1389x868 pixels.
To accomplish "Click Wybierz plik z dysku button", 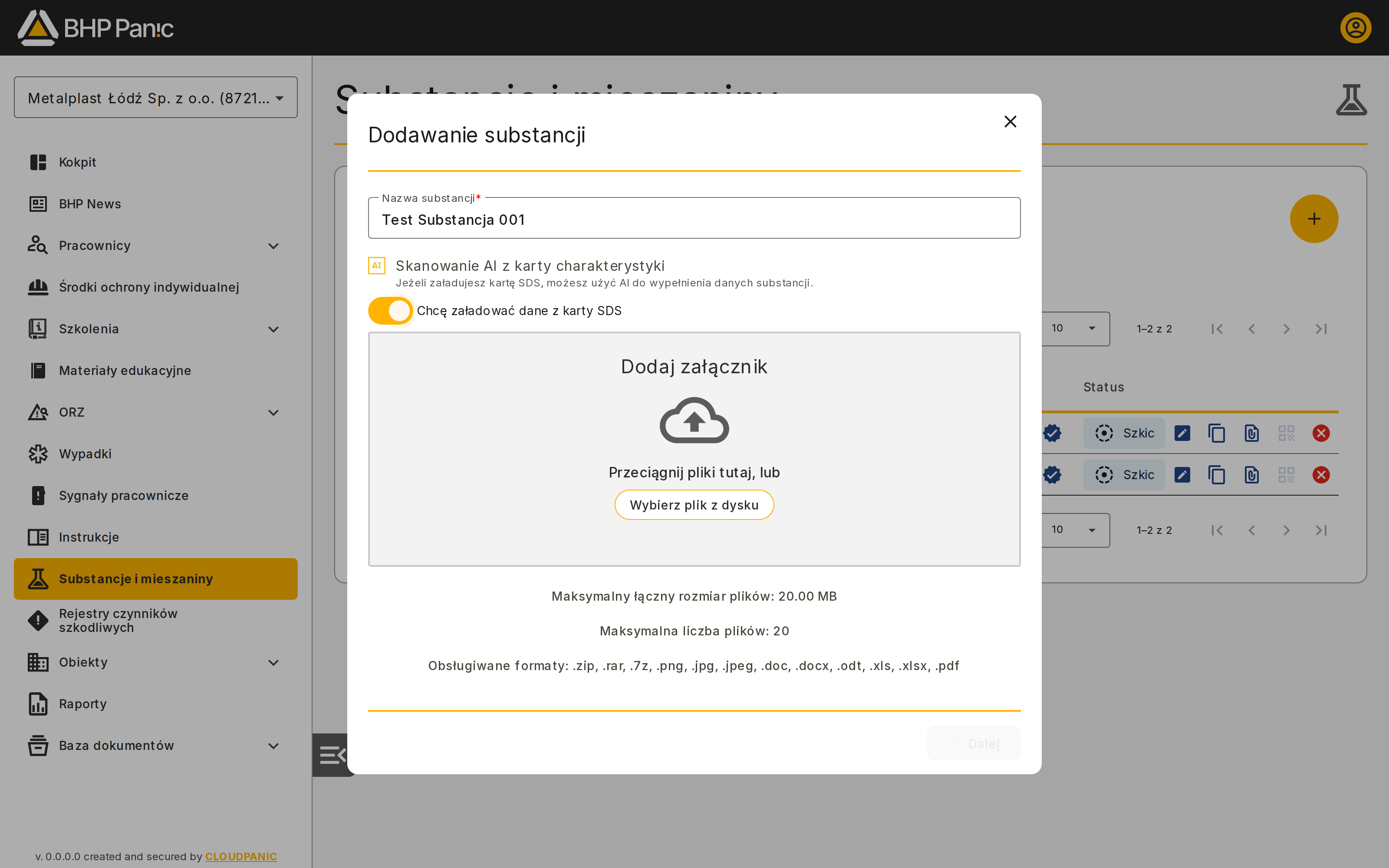I will coord(694,505).
